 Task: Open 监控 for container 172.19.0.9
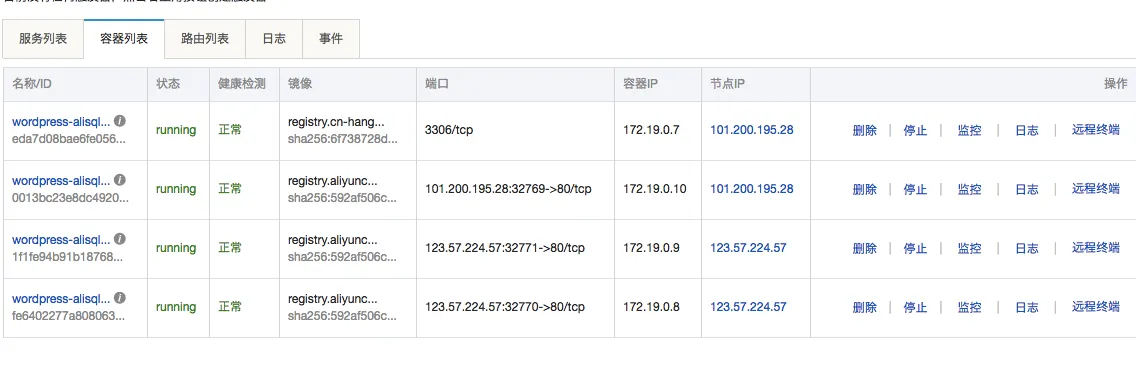[x=969, y=248]
